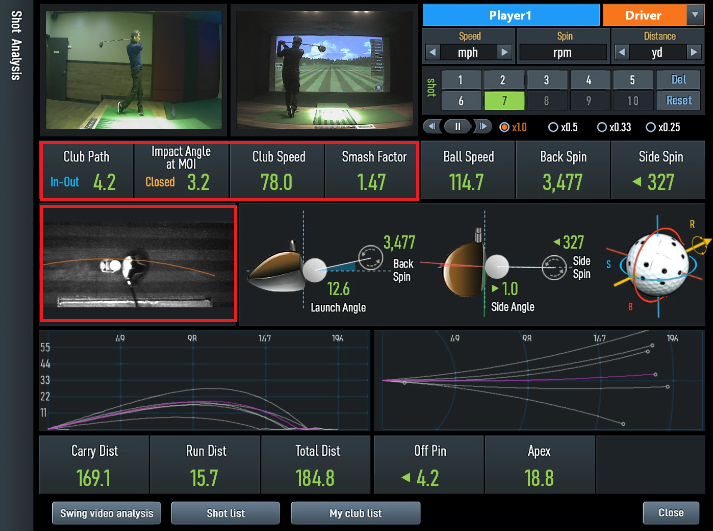Pause the swing video playback
Screen dimensions: 713x531
click(x=458, y=127)
